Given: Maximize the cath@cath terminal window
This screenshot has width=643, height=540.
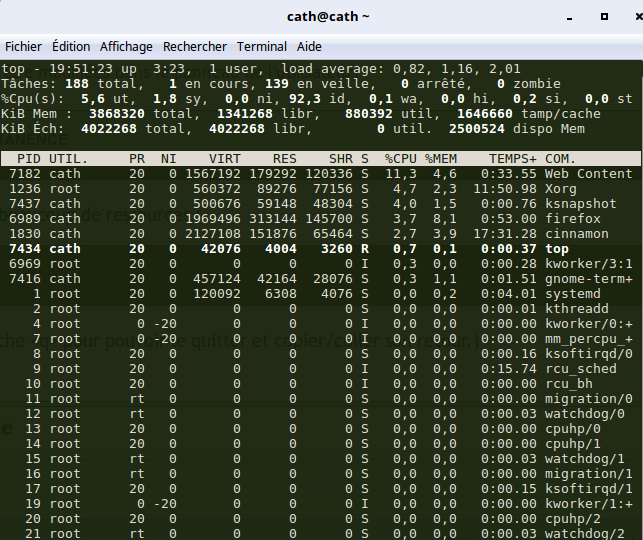Looking at the screenshot, I should click(x=604, y=17).
